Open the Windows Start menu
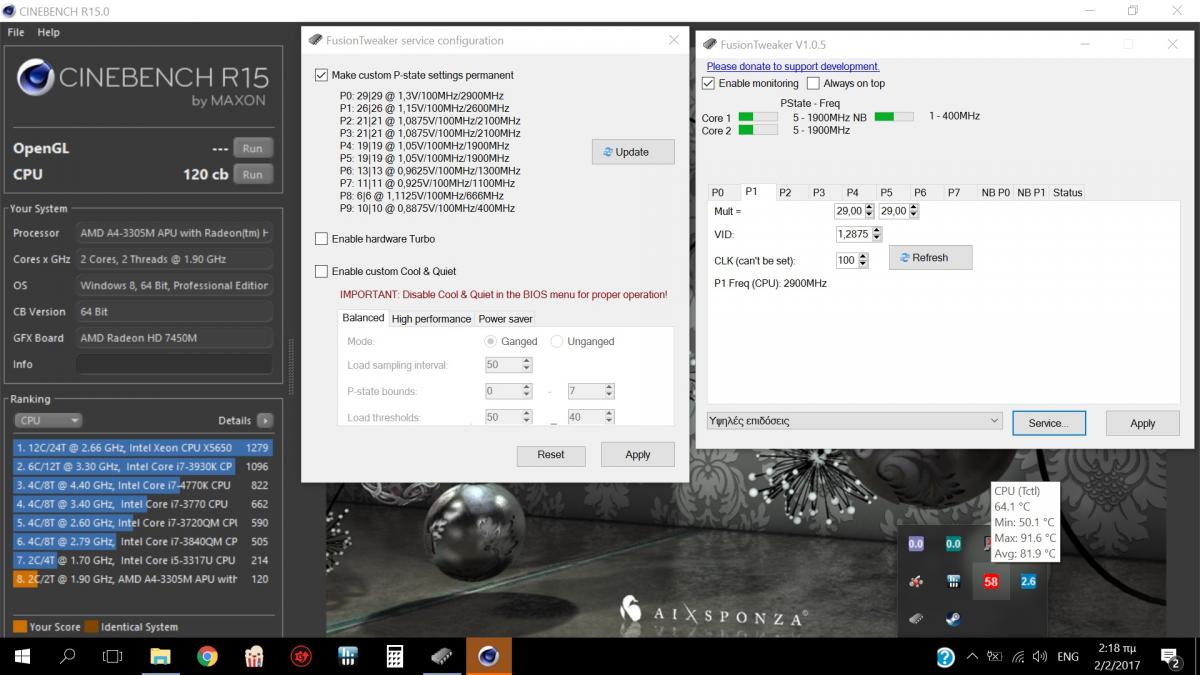1200x675 pixels. tap(21, 657)
